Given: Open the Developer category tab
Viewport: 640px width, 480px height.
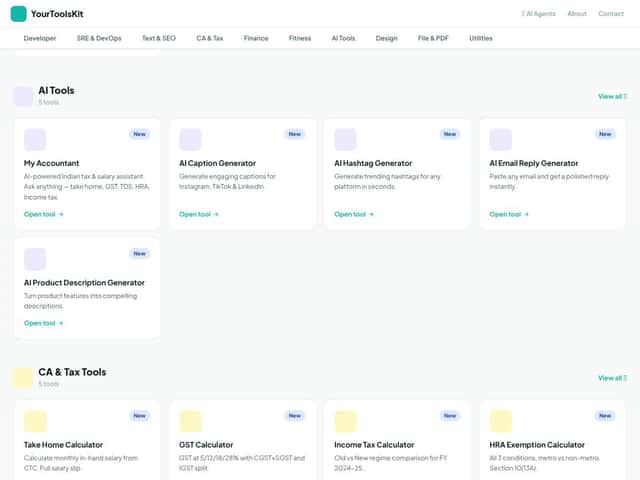Looking at the screenshot, I should click(x=40, y=38).
